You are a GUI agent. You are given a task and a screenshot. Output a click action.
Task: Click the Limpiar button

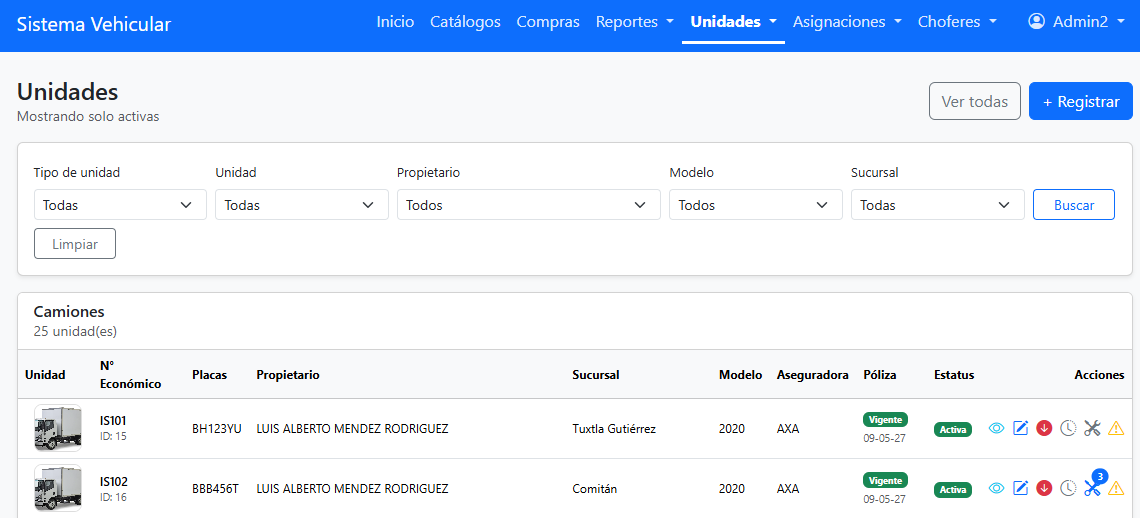click(x=75, y=244)
